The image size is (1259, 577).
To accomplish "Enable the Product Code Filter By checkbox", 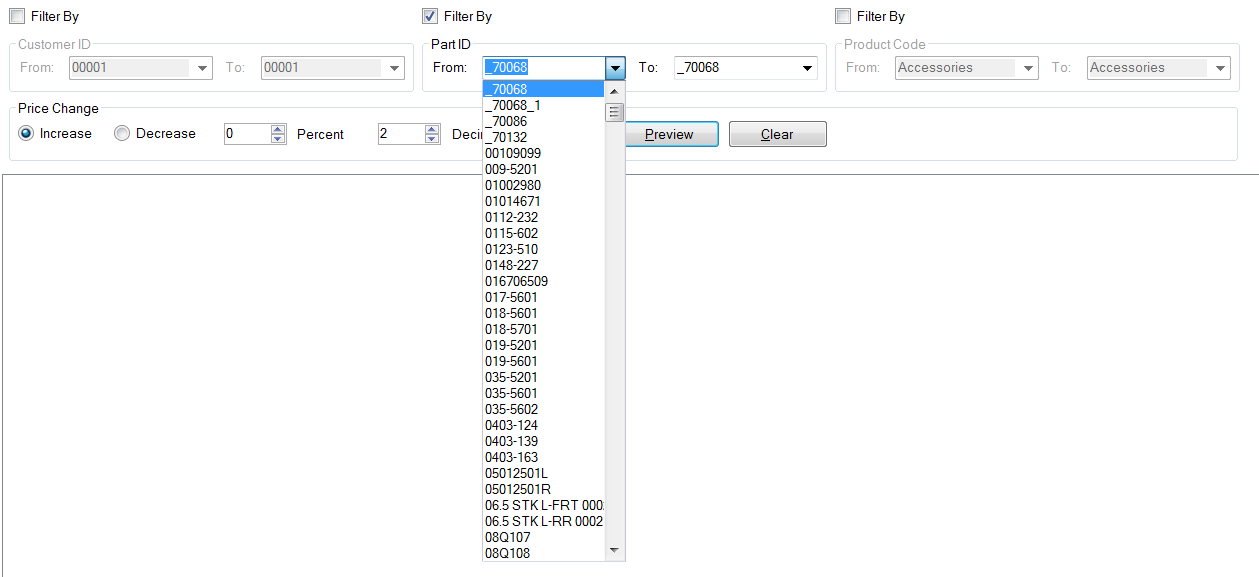I will coord(843,16).
